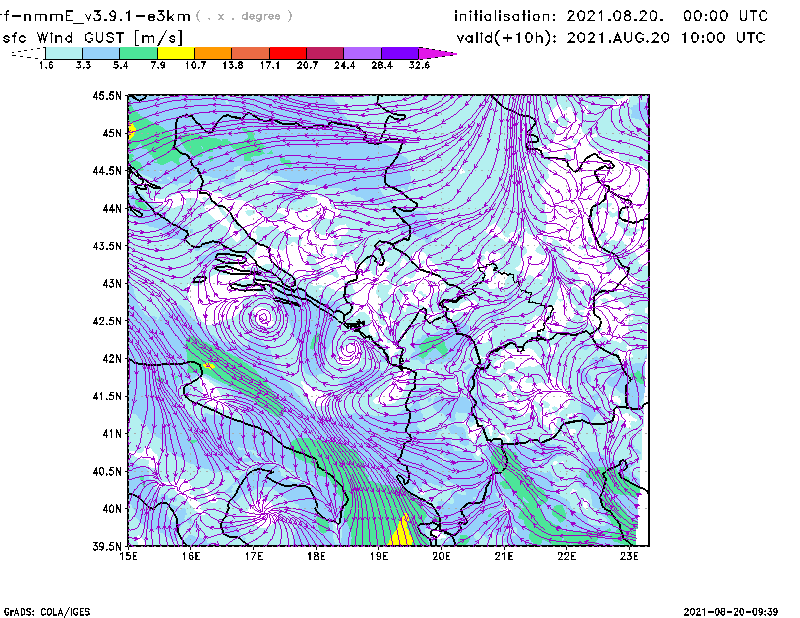This screenshot has height=618, width=800.
Task: Click the latitude label "43.5N"
Action: point(108,246)
